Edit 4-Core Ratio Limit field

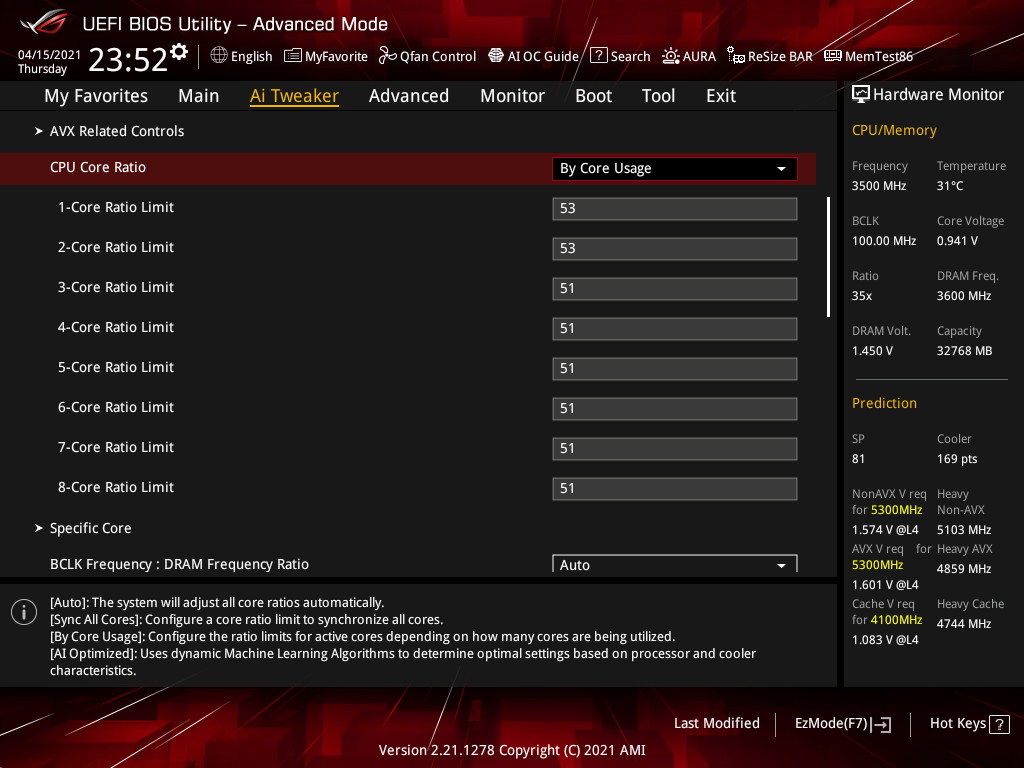point(674,328)
